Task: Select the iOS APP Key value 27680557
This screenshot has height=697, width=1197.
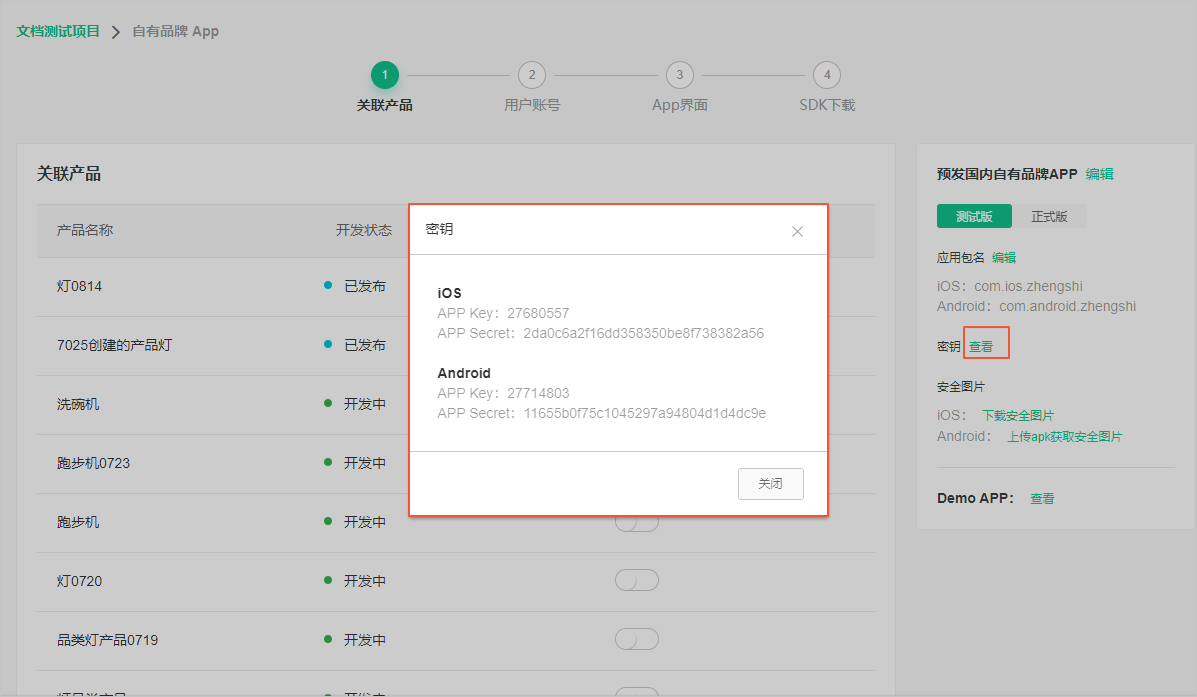Action: point(538,313)
